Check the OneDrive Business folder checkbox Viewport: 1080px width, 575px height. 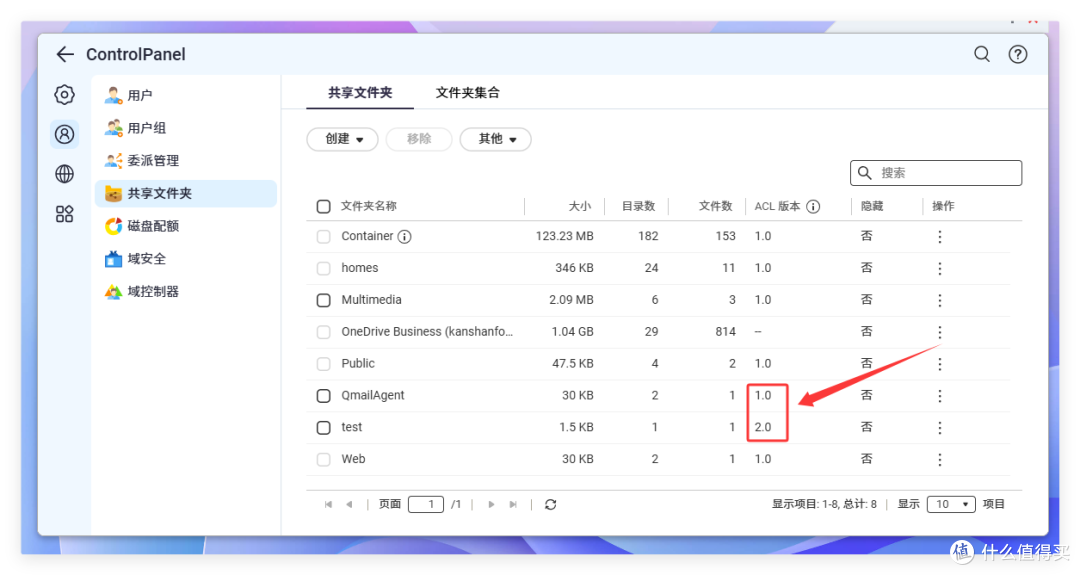pos(323,332)
